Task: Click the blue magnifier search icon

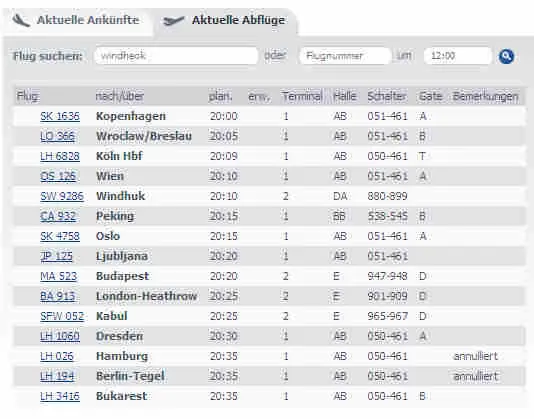Action: point(506,56)
